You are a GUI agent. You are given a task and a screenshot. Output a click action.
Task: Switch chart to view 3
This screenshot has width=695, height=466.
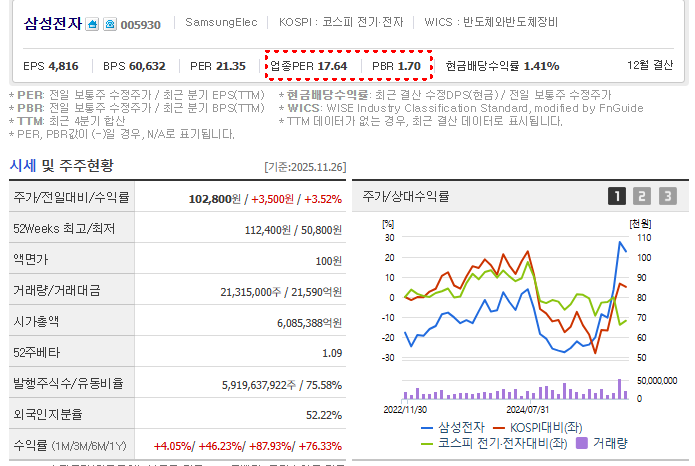pyautogui.click(x=668, y=196)
